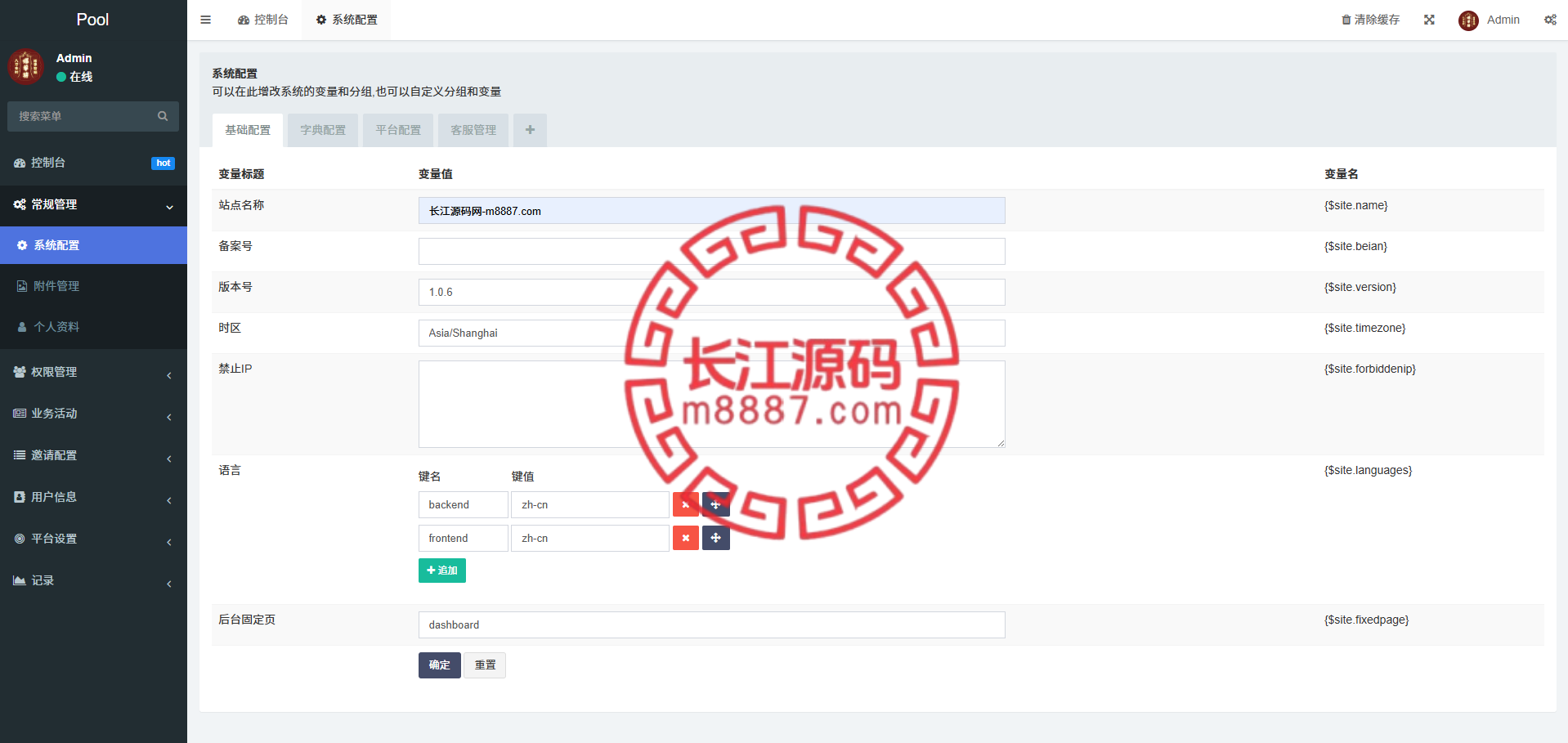The image size is (1568, 743).
Task: Click the Pool logo title
Action: tap(92, 20)
